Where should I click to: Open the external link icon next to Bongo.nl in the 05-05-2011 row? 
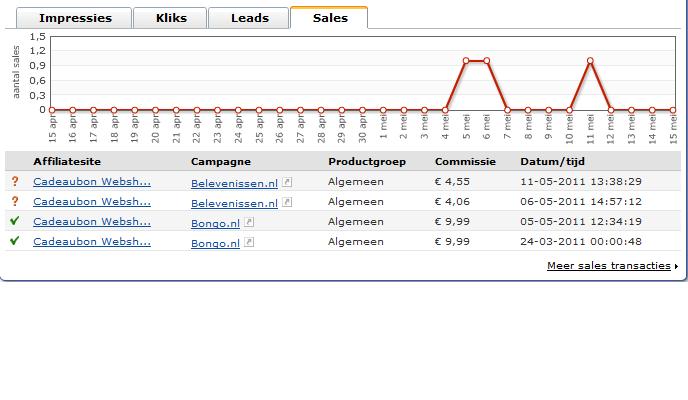(x=249, y=222)
